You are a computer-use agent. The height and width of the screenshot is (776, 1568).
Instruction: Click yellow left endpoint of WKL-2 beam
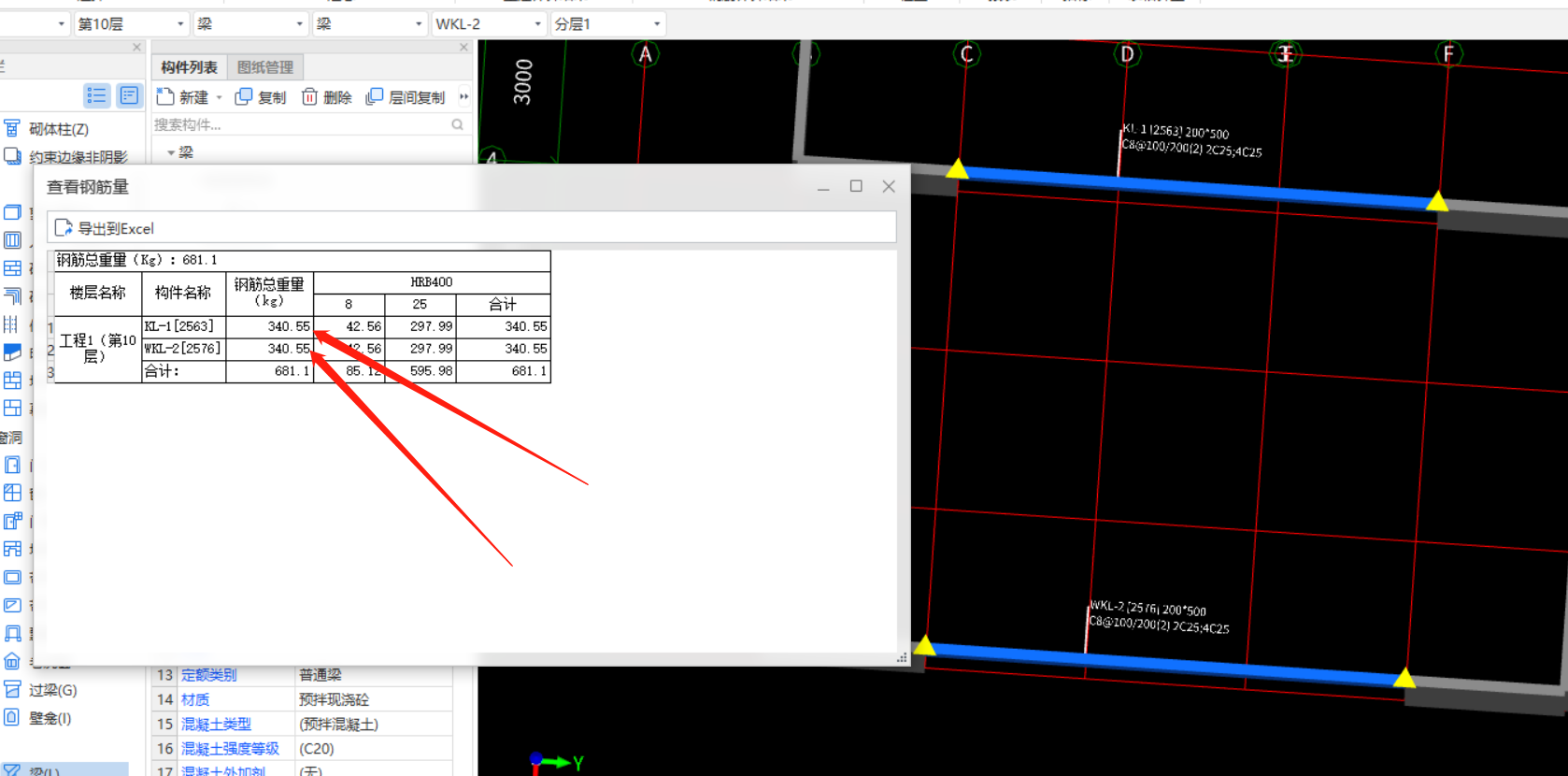[924, 645]
